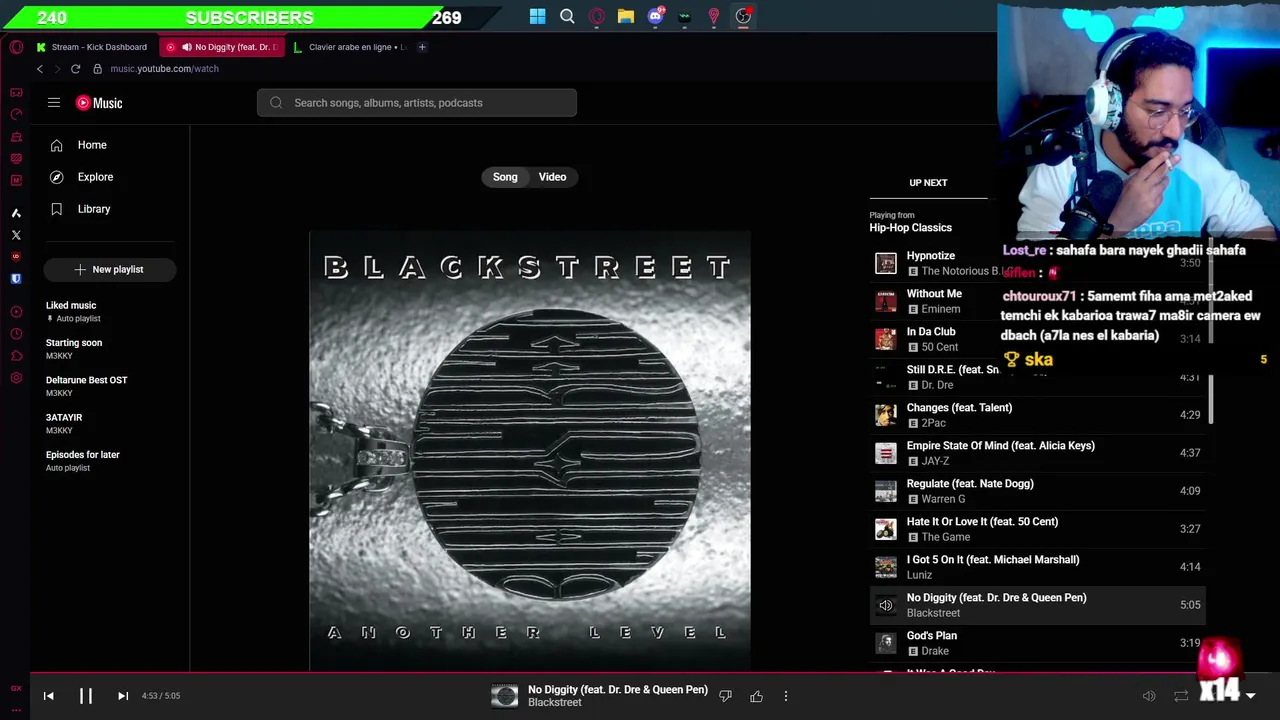Open the X (Twitter) sidebar panel
The height and width of the screenshot is (720, 1280).
click(16, 235)
